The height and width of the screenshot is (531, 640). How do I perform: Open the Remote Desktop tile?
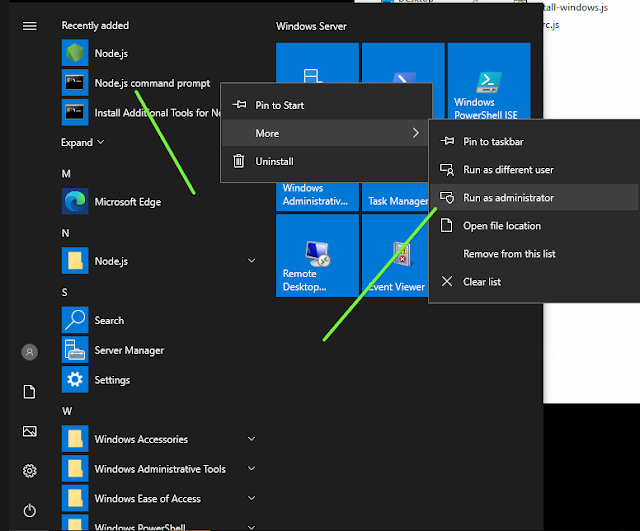[x=317, y=256]
